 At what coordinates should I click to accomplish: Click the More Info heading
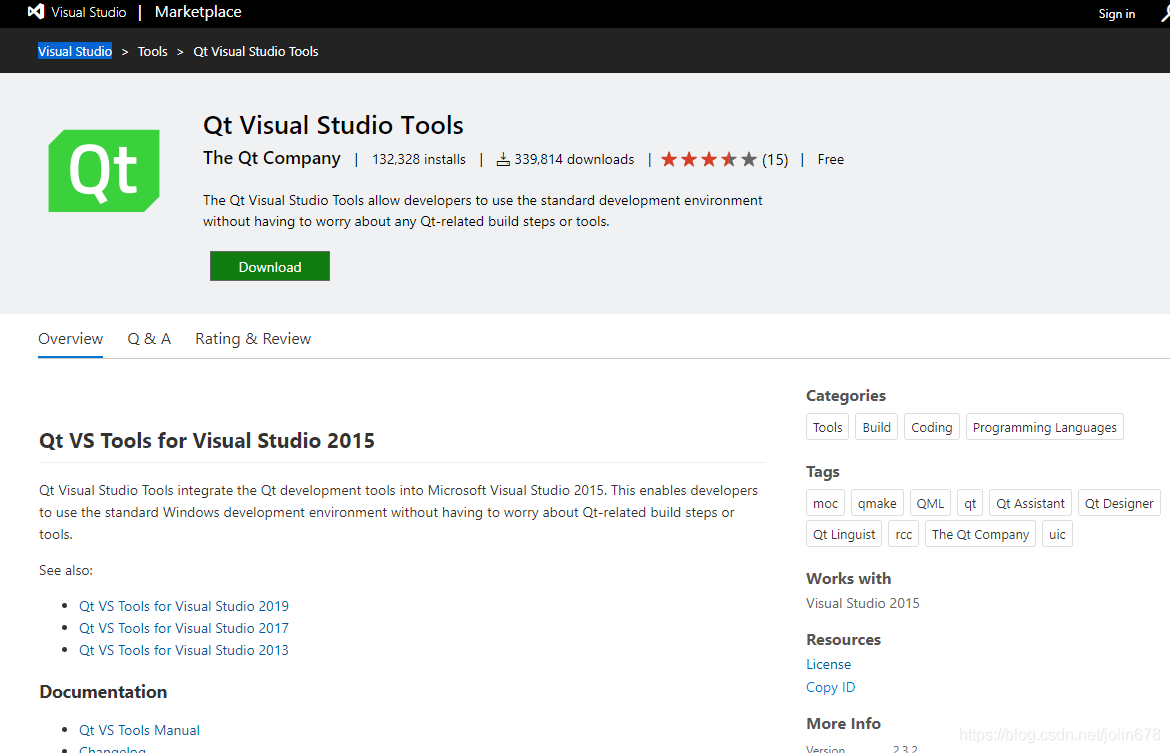[843, 723]
